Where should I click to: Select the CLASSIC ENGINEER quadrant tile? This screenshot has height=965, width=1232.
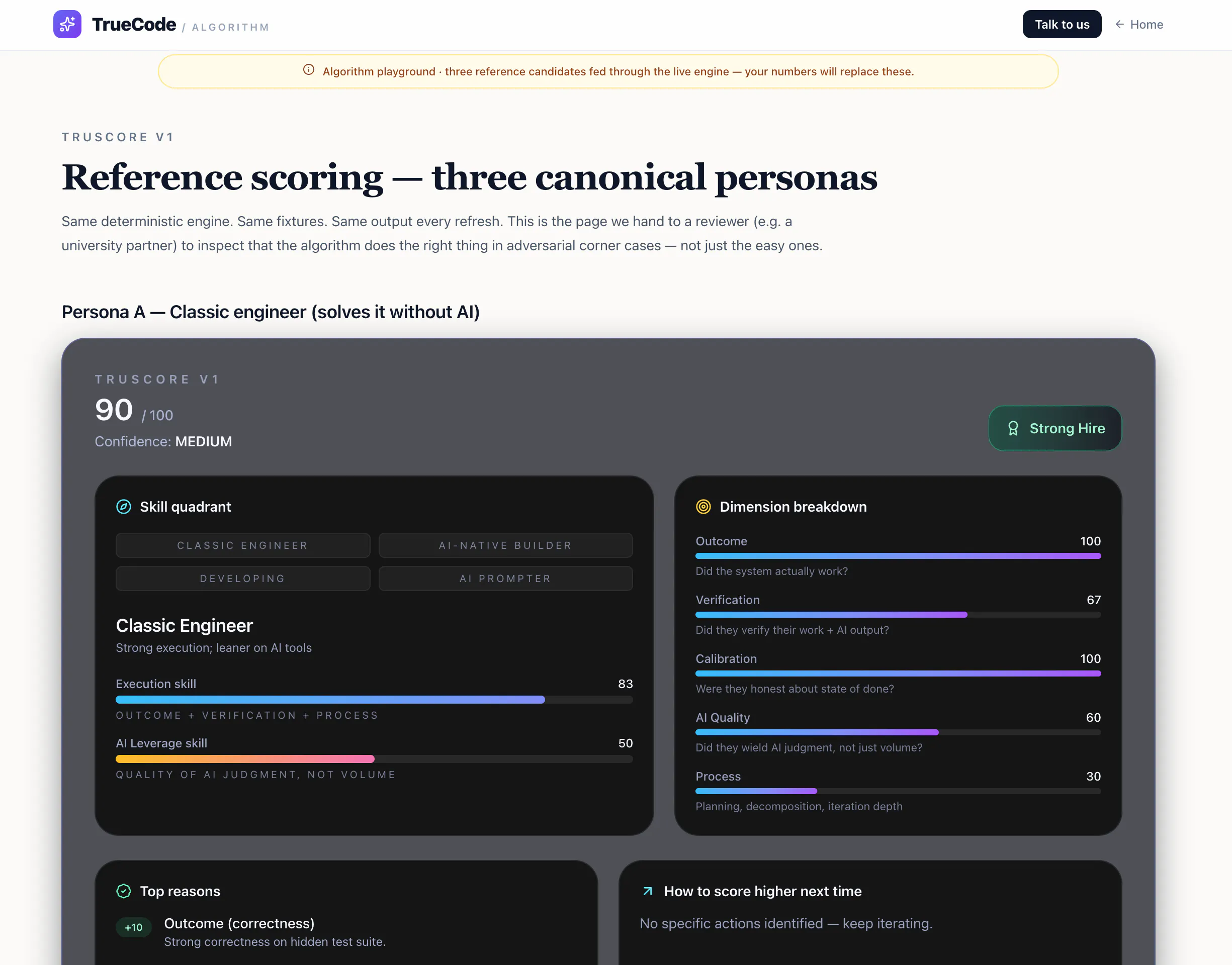click(243, 545)
